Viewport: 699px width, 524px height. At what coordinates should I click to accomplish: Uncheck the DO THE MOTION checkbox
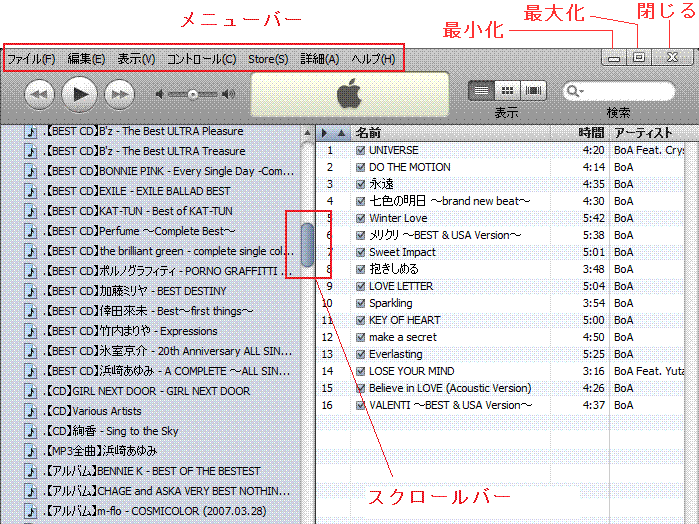pyautogui.click(x=361, y=167)
